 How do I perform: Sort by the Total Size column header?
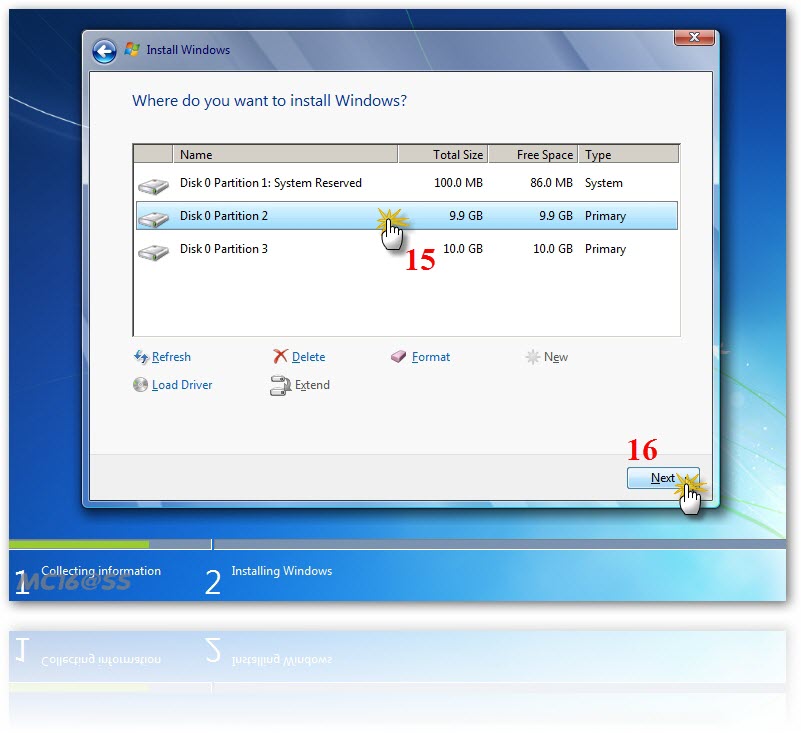(443, 154)
